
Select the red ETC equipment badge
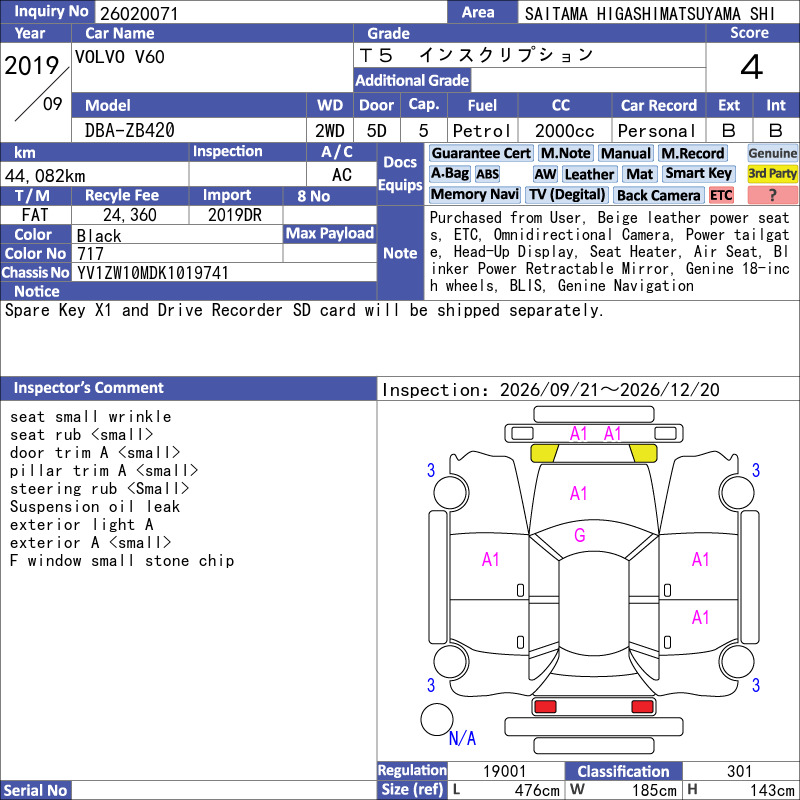721,195
